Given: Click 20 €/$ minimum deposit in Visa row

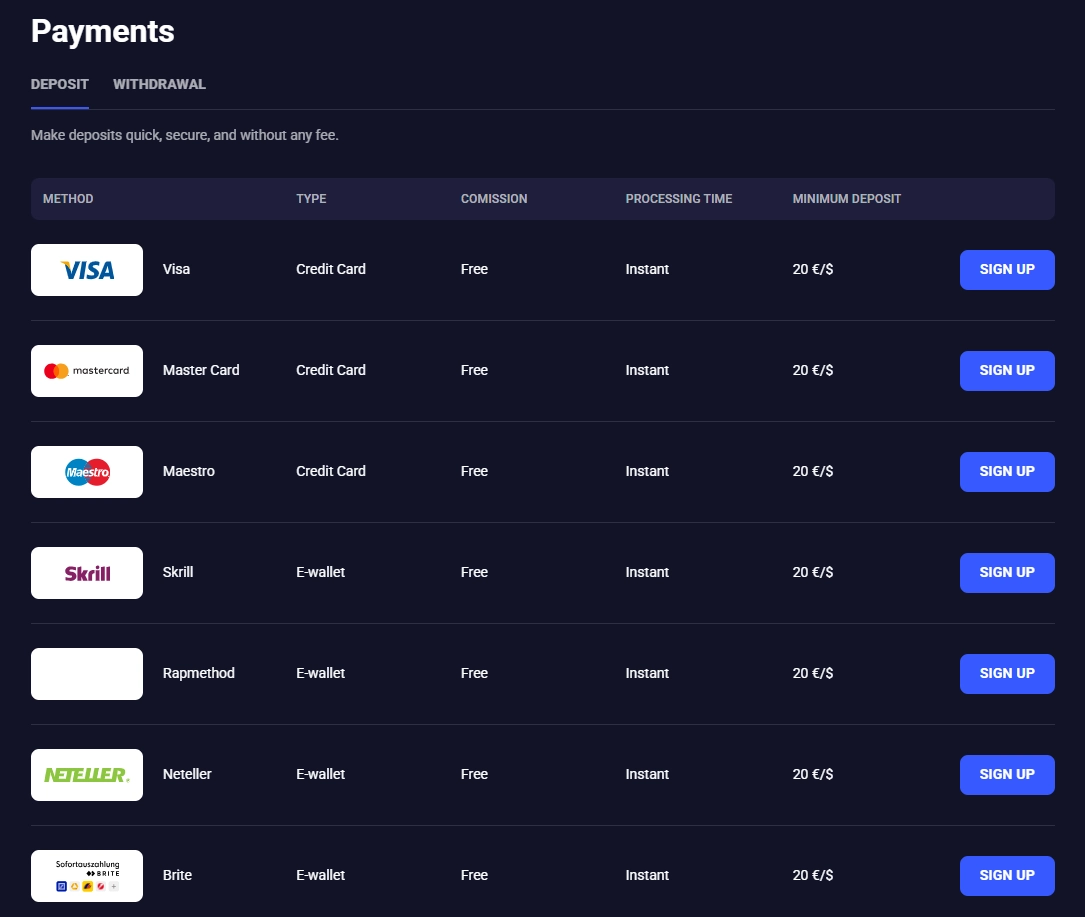Looking at the screenshot, I should 812,269.
